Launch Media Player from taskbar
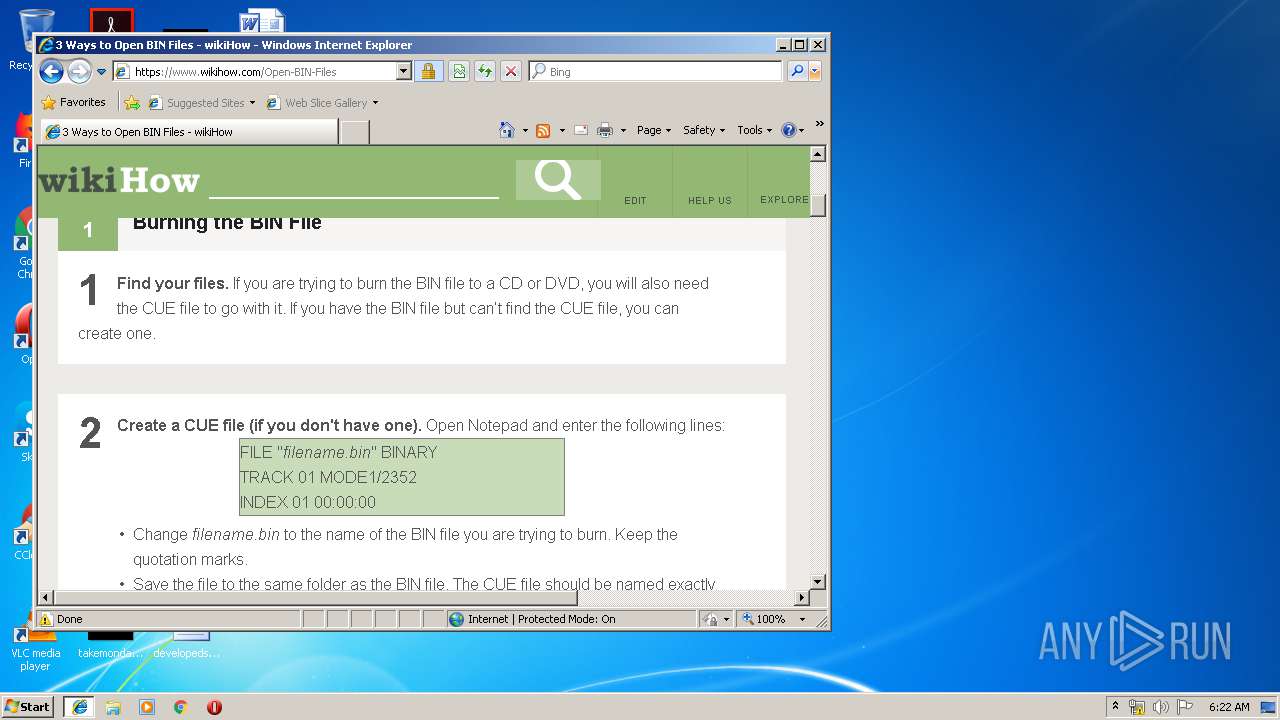The image size is (1280, 720). 147,707
